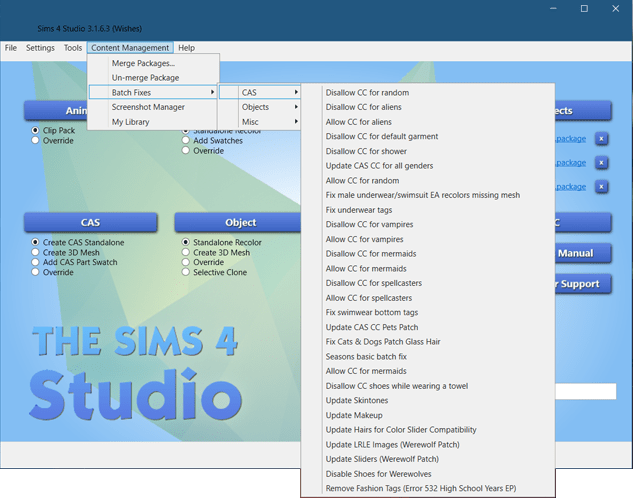Run Fix swimwear bottom tags

point(428,312)
